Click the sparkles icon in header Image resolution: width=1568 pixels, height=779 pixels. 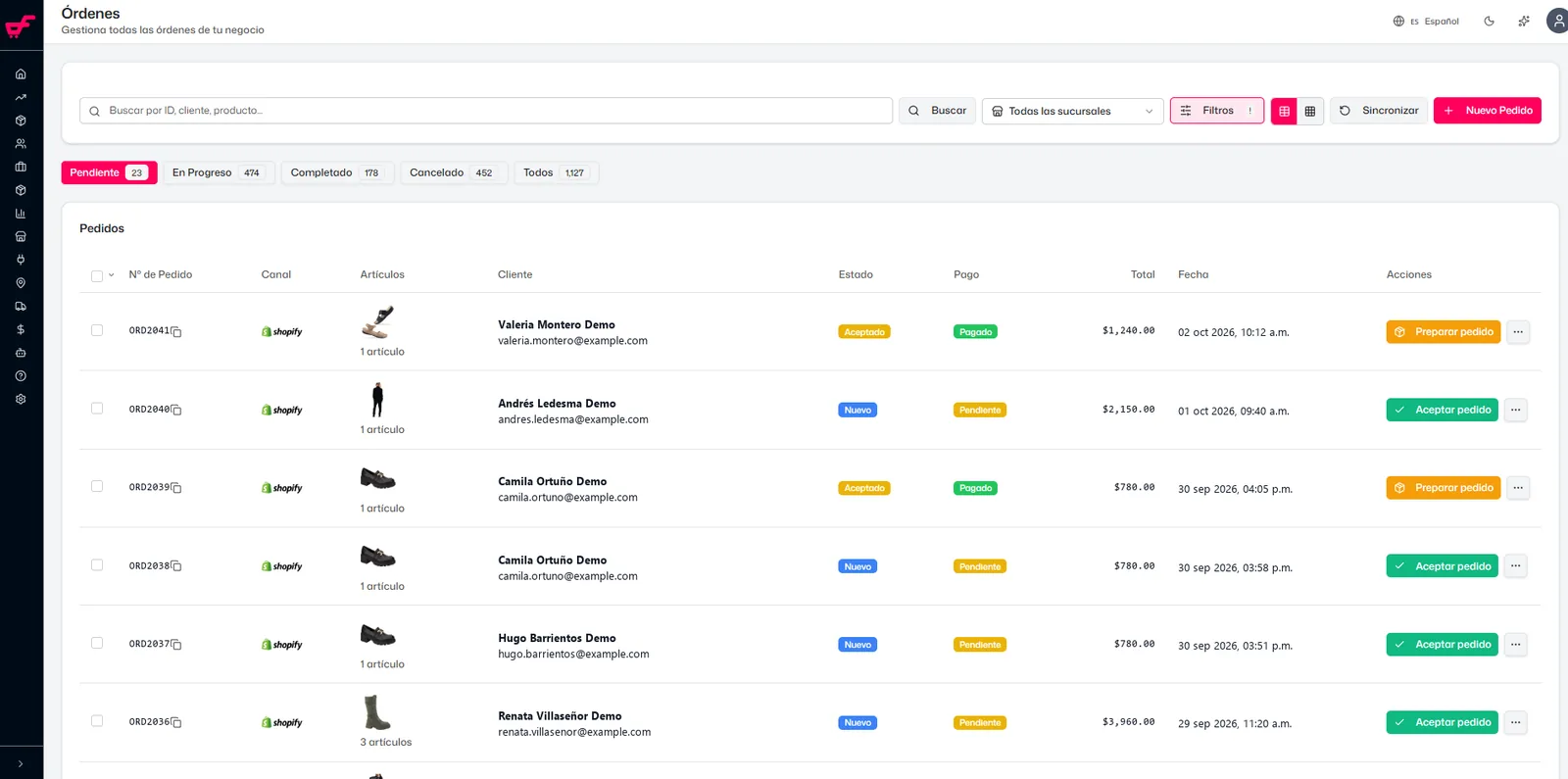point(1523,21)
